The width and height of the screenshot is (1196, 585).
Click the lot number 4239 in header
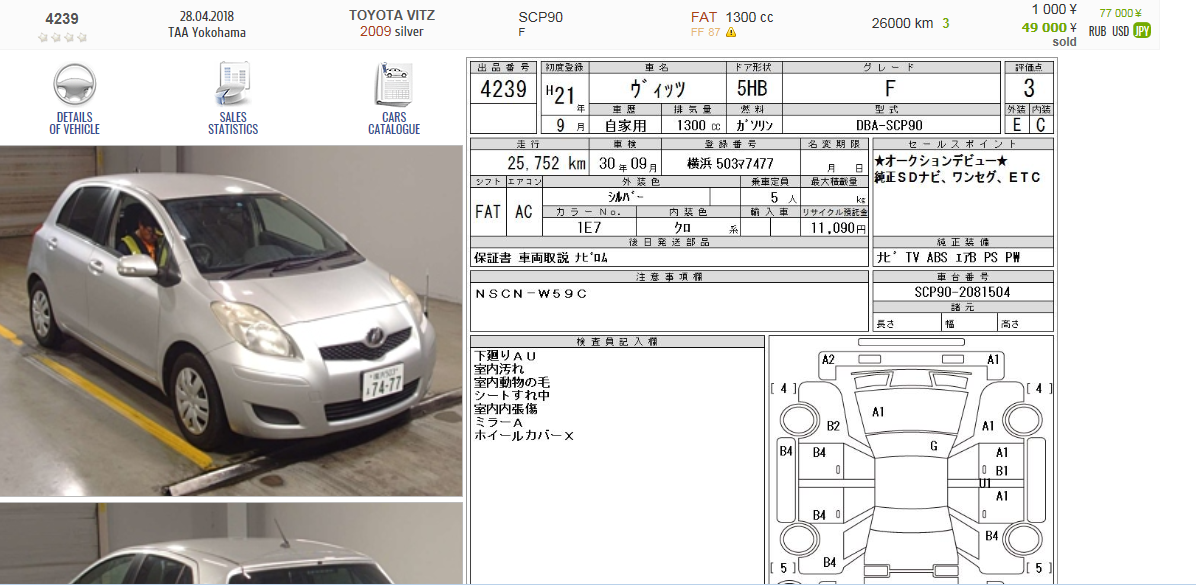pos(62,18)
